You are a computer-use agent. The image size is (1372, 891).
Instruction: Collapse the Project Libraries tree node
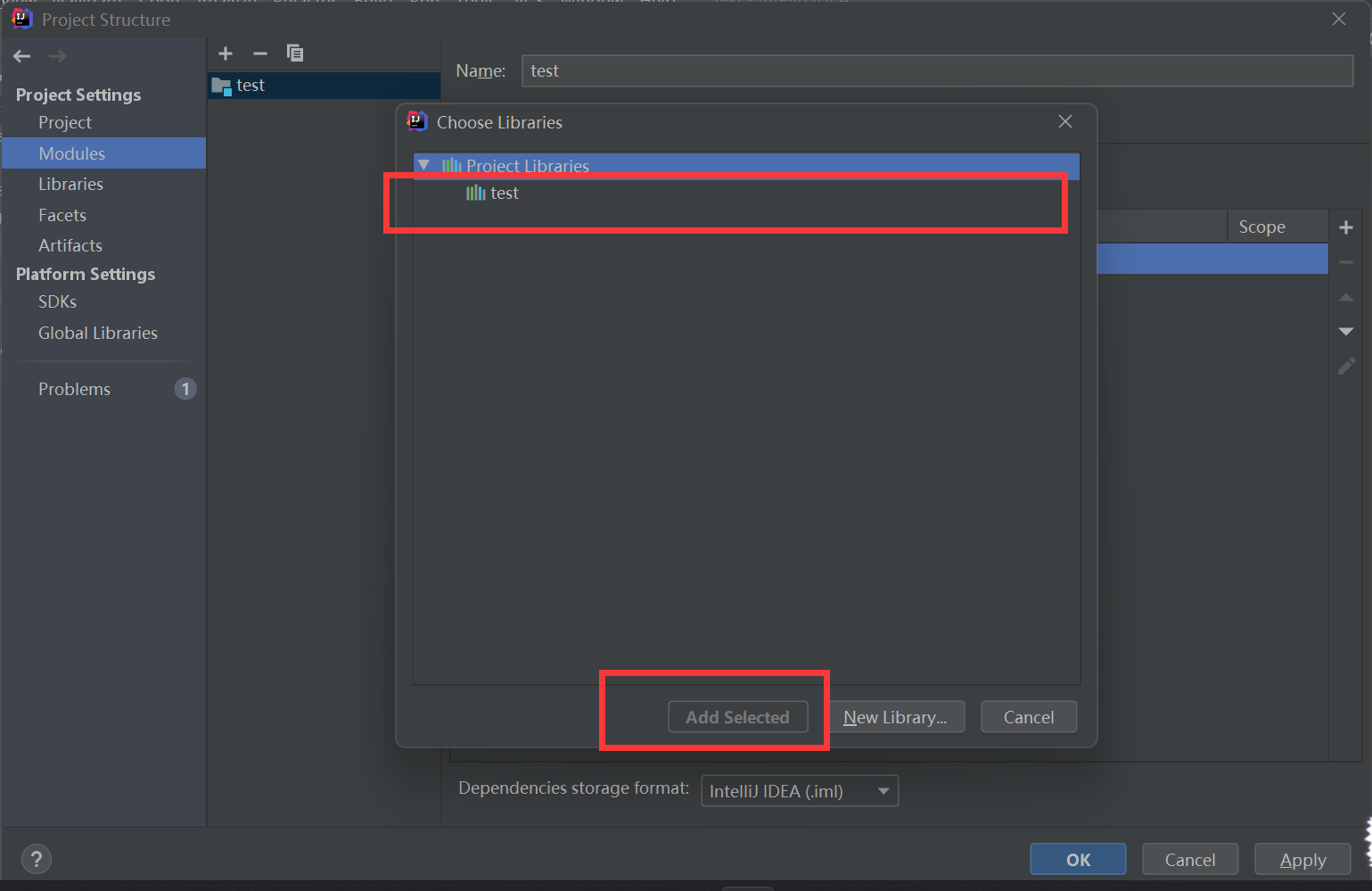pyautogui.click(x=424, y=165)
